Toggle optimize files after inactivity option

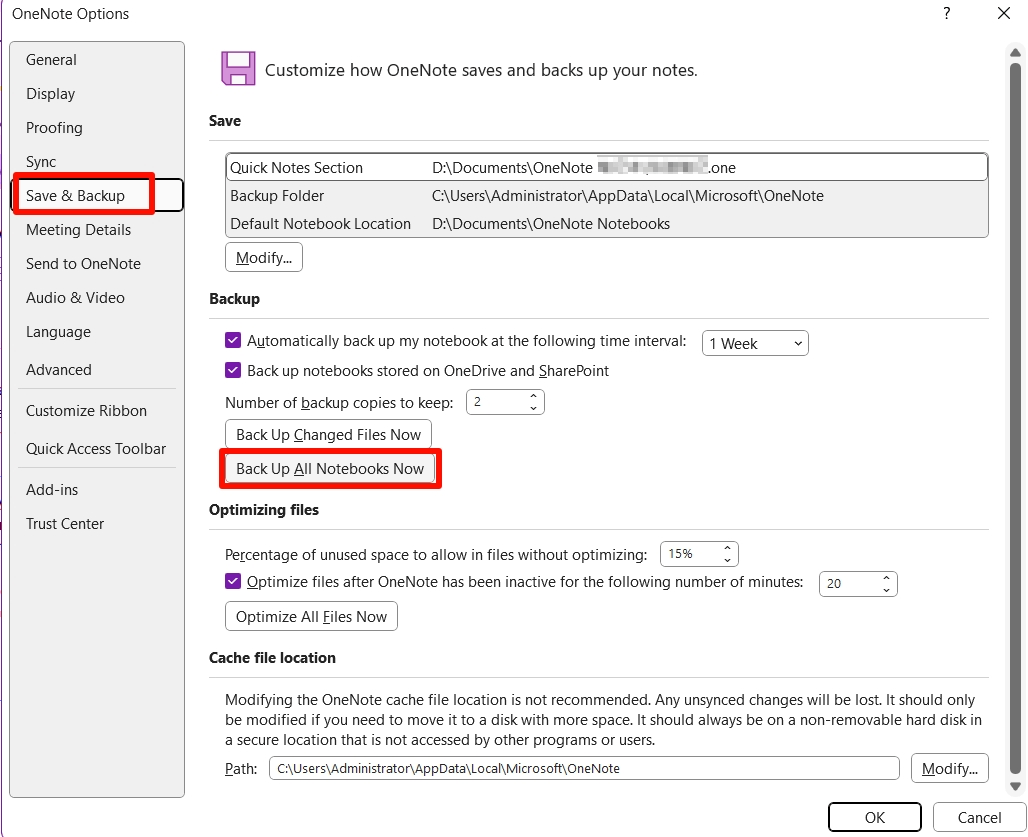click(x=232, y=580)
